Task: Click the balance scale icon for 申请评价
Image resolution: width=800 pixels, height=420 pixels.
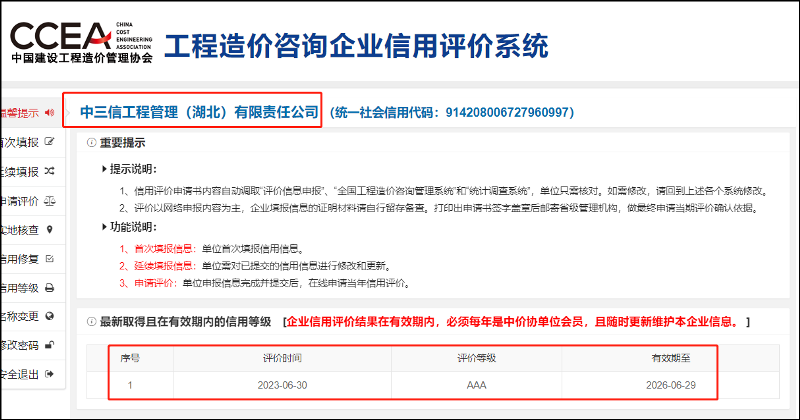Action: [x=49, y=200]
